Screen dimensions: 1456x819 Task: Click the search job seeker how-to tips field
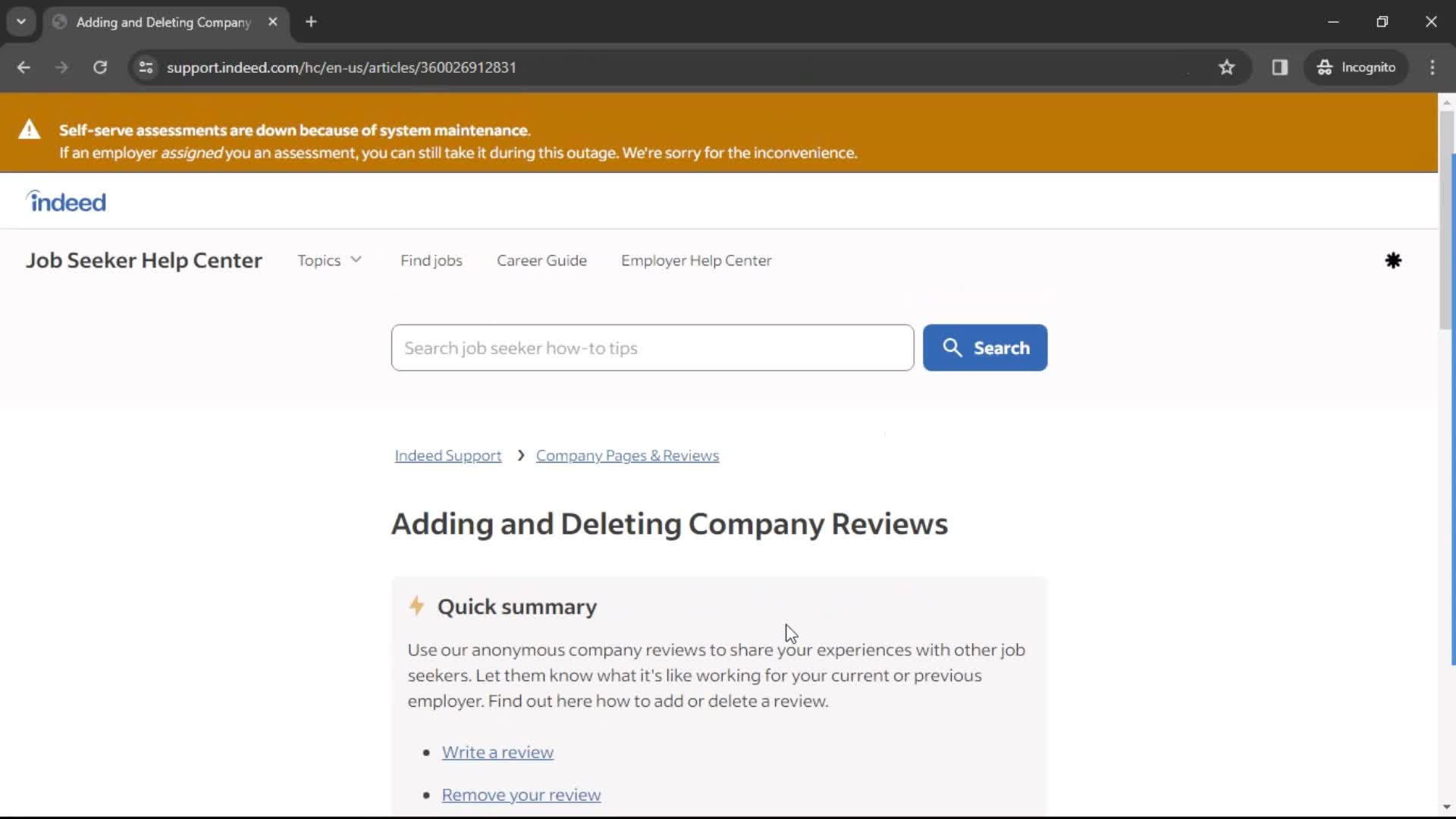pos(652,348)
